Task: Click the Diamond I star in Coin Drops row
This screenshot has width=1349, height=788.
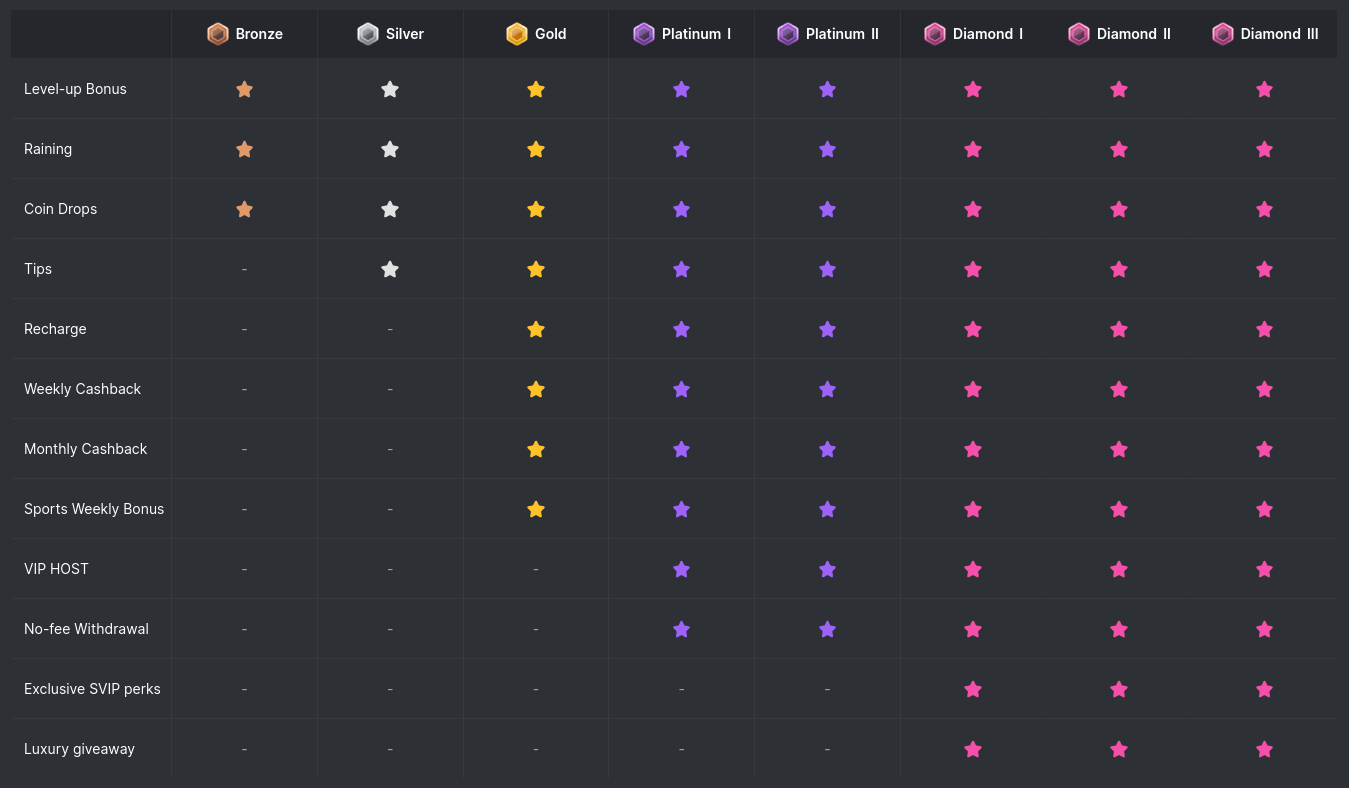Action: coord(973,209)
